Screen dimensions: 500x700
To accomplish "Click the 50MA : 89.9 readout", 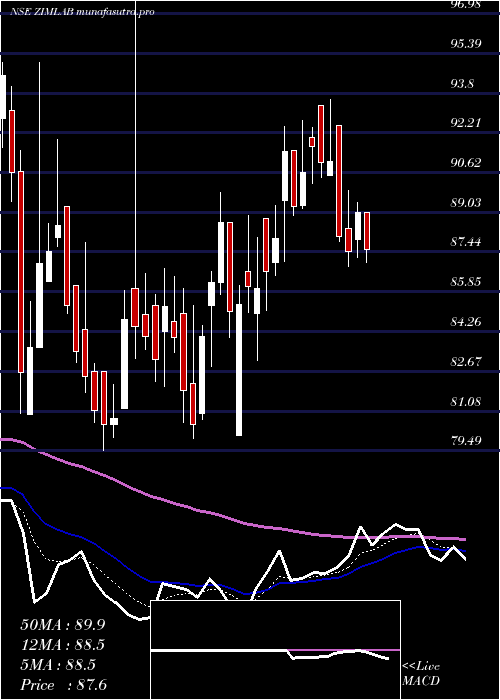I will [x=63, y=624].
